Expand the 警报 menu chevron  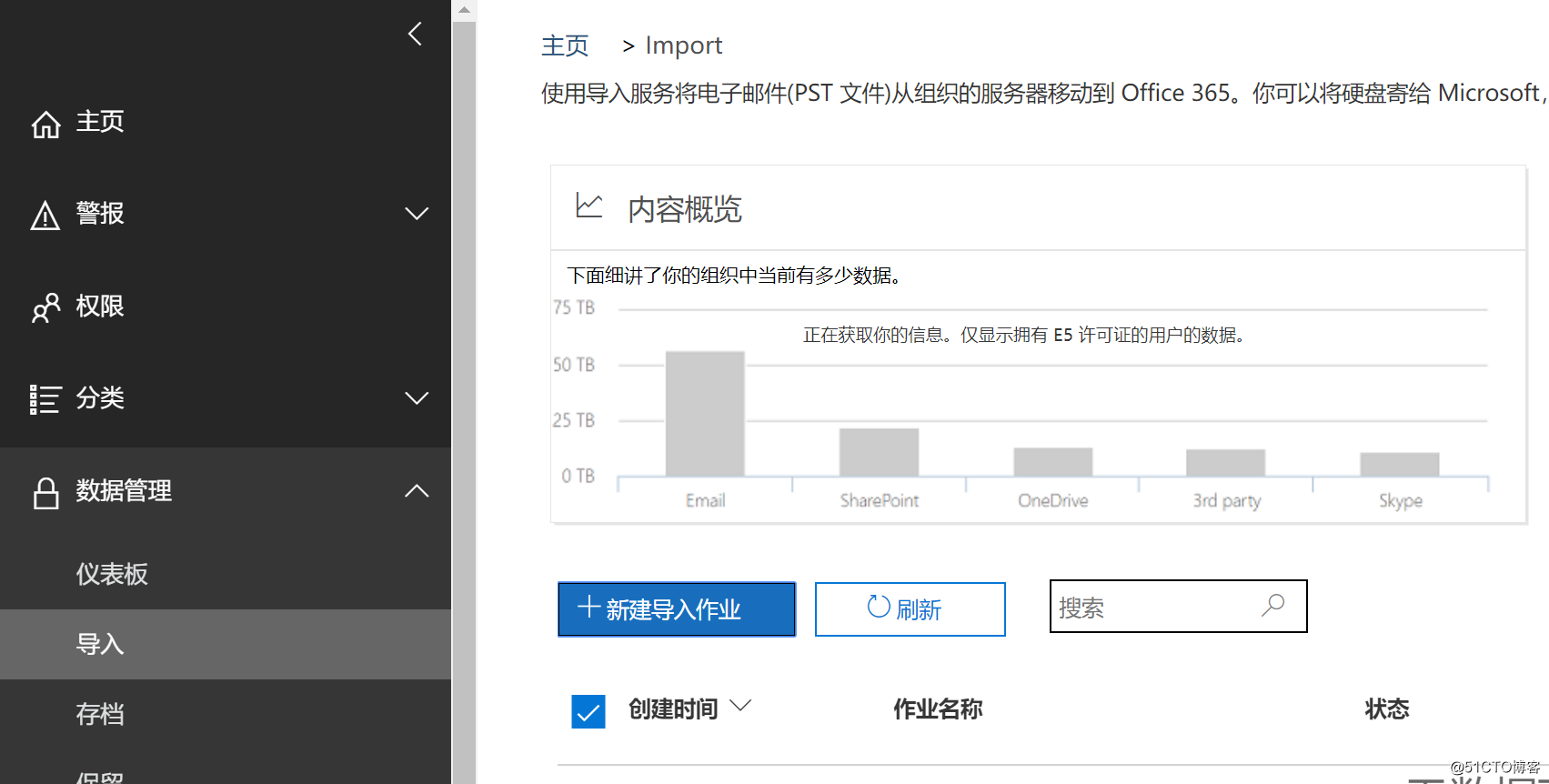(x=417, y=214)
